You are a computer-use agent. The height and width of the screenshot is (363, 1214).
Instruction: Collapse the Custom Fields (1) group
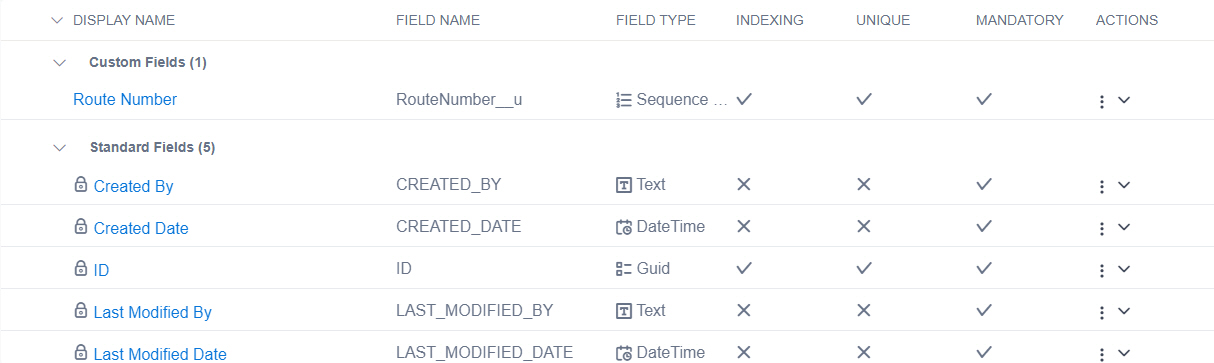[x=59, y=62]
